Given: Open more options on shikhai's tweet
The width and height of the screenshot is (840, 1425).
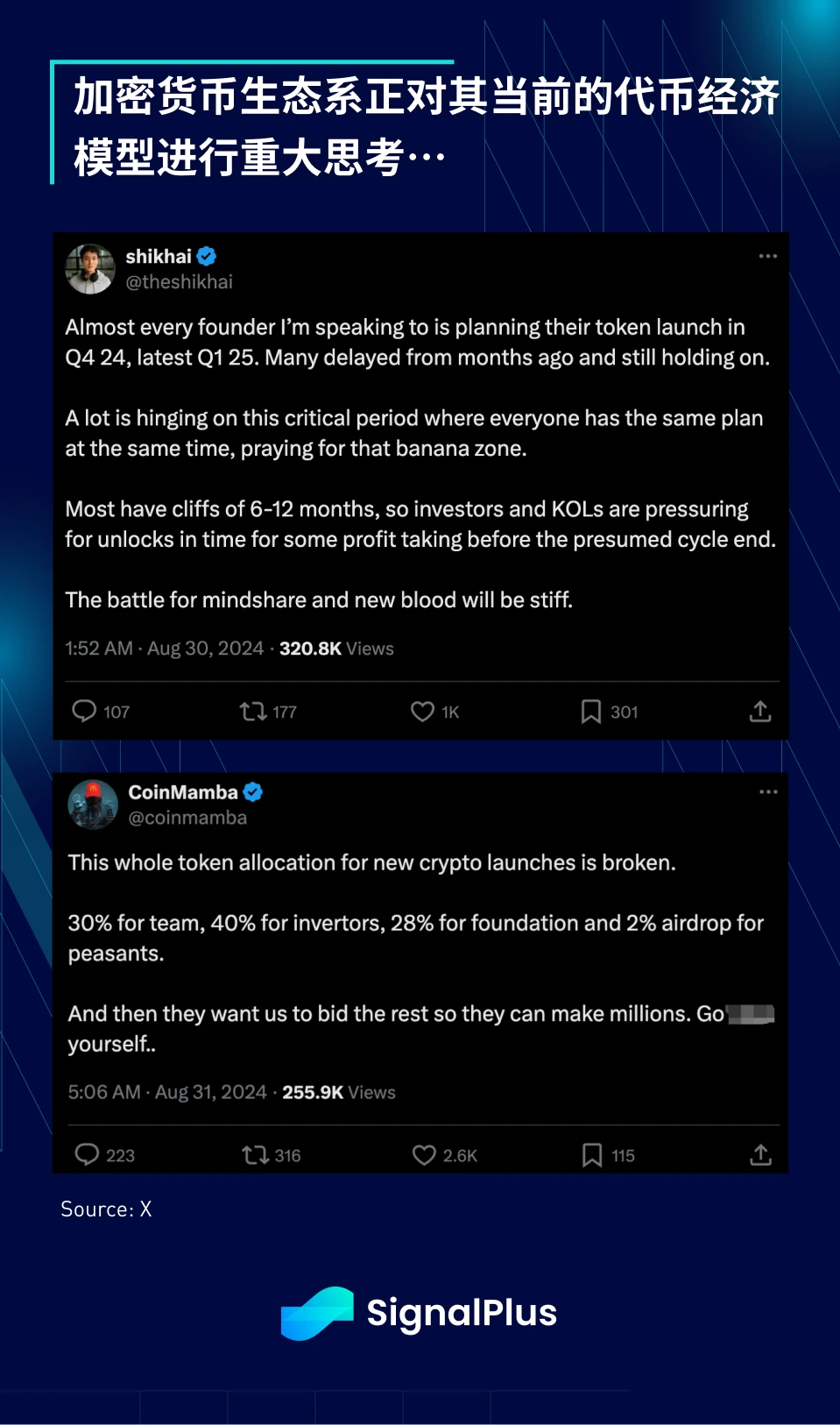Looking at the screenshot, I should (768, 256).
